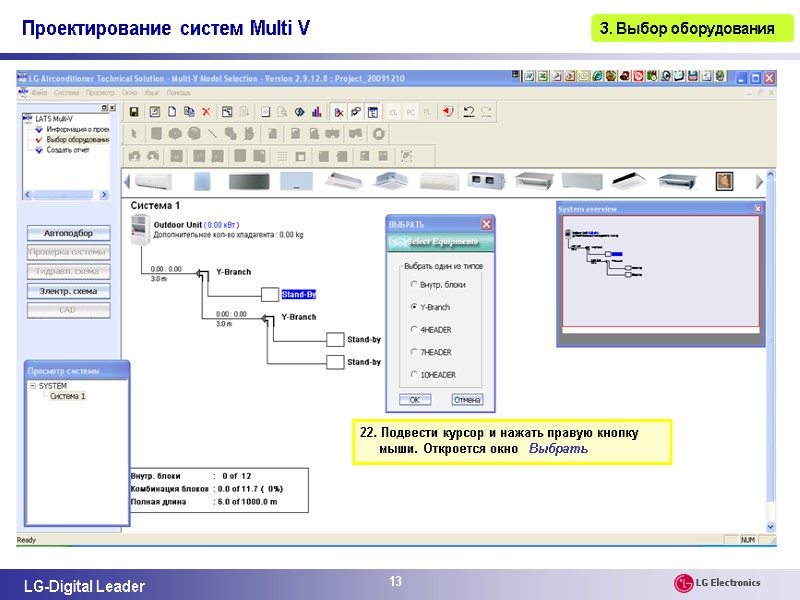The image size is (800, 600).
Task: Open the Файл menu
Action: pos(39,93)
